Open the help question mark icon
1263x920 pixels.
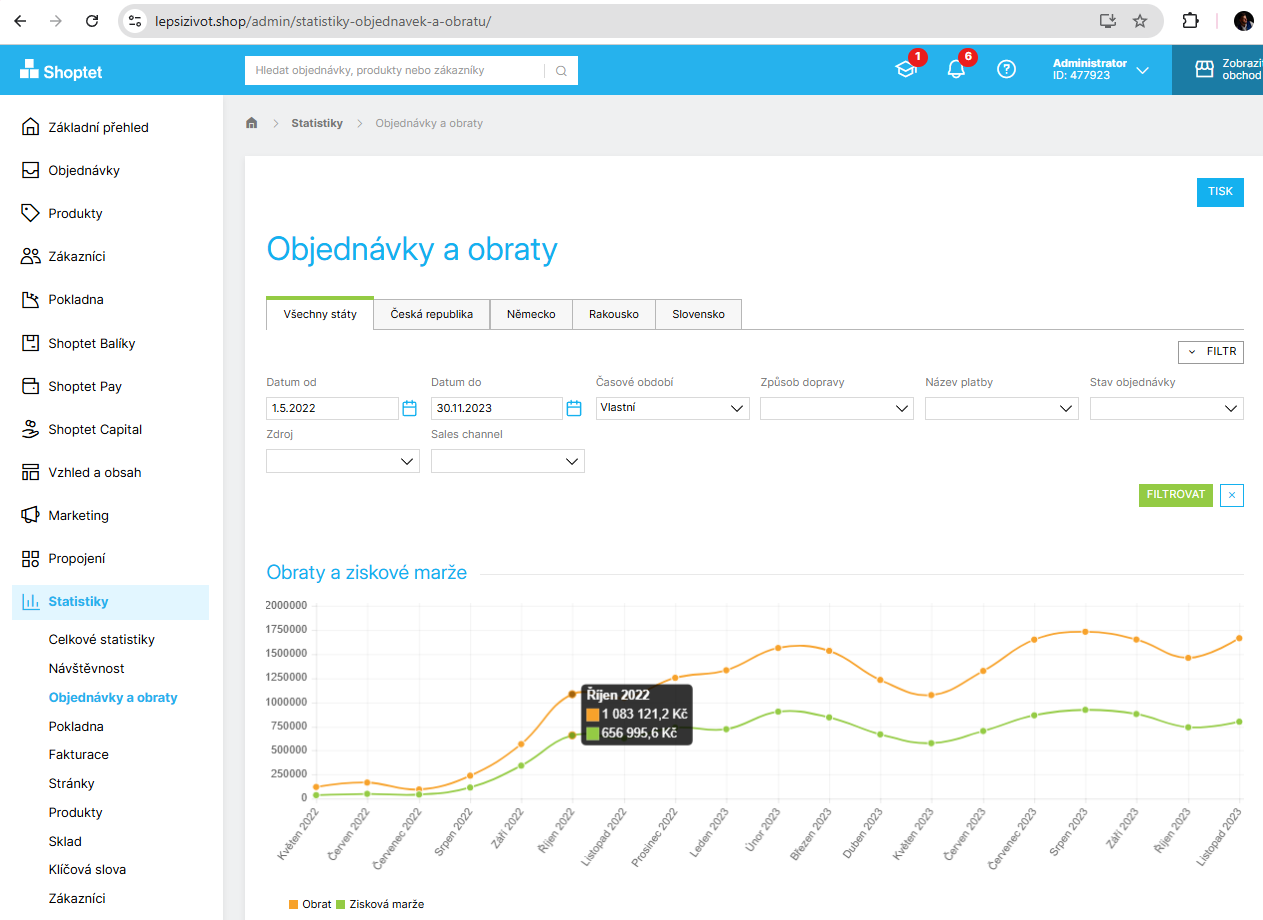pos(1007,69)
